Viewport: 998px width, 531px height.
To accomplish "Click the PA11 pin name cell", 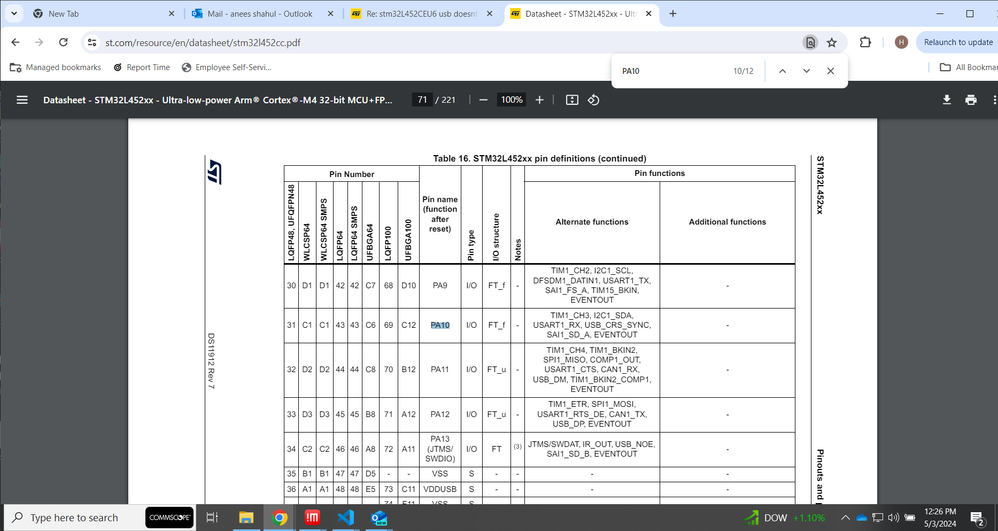I will [440, 369].
